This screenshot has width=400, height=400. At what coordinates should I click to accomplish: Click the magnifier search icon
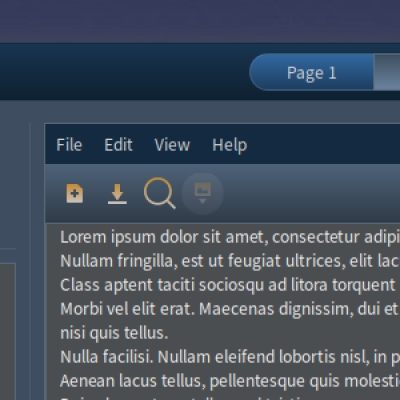coord(160,193)
